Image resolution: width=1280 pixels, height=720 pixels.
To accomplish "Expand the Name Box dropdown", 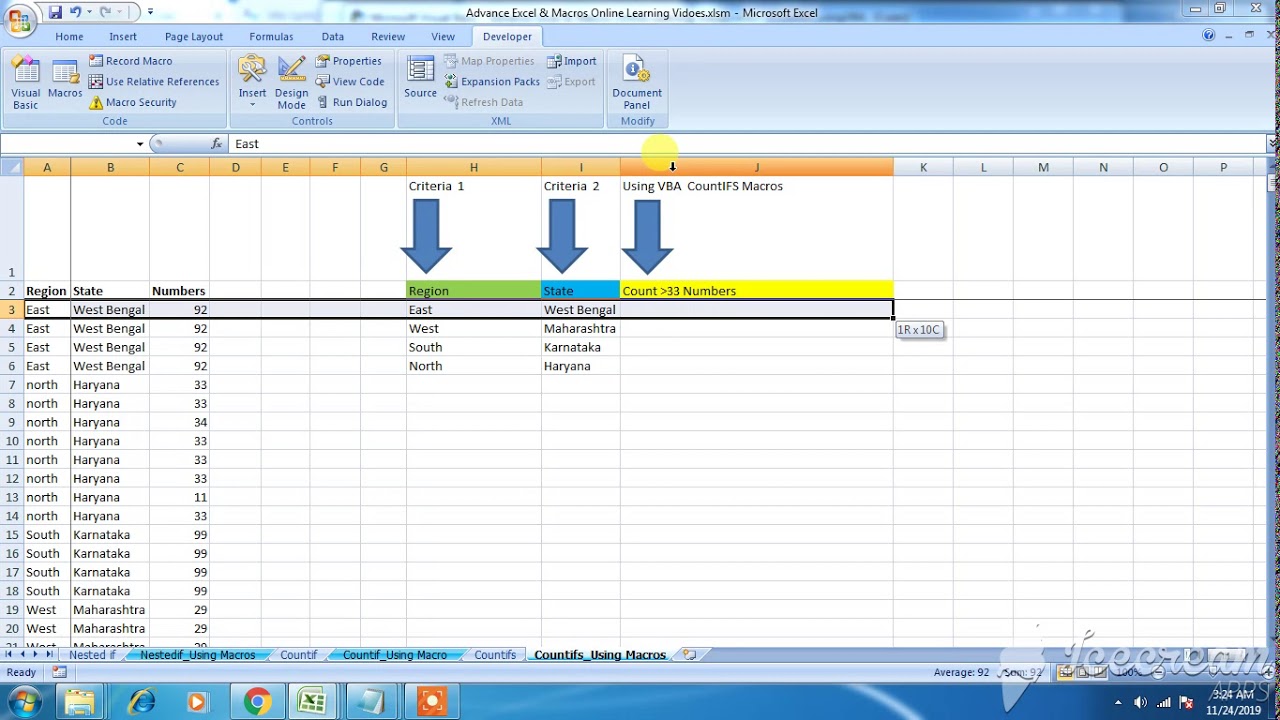I will (x=140, y=144).
